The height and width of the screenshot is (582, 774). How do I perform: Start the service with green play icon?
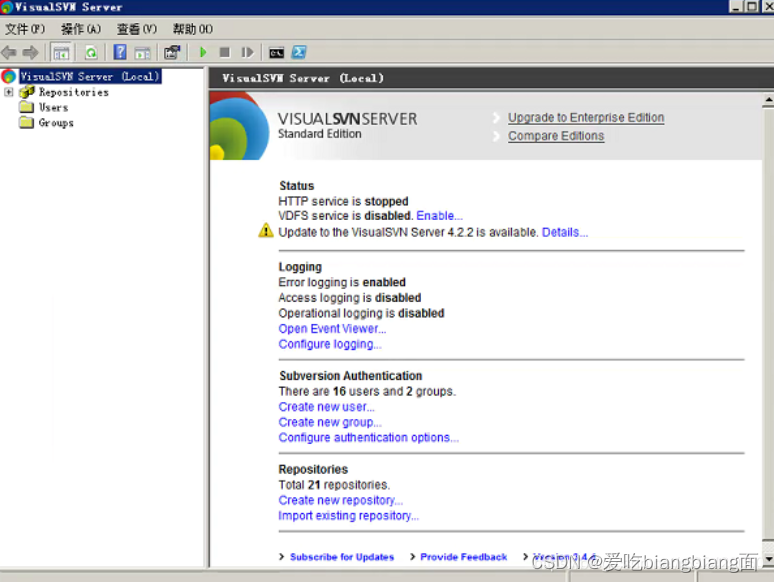tap(203, 52)
